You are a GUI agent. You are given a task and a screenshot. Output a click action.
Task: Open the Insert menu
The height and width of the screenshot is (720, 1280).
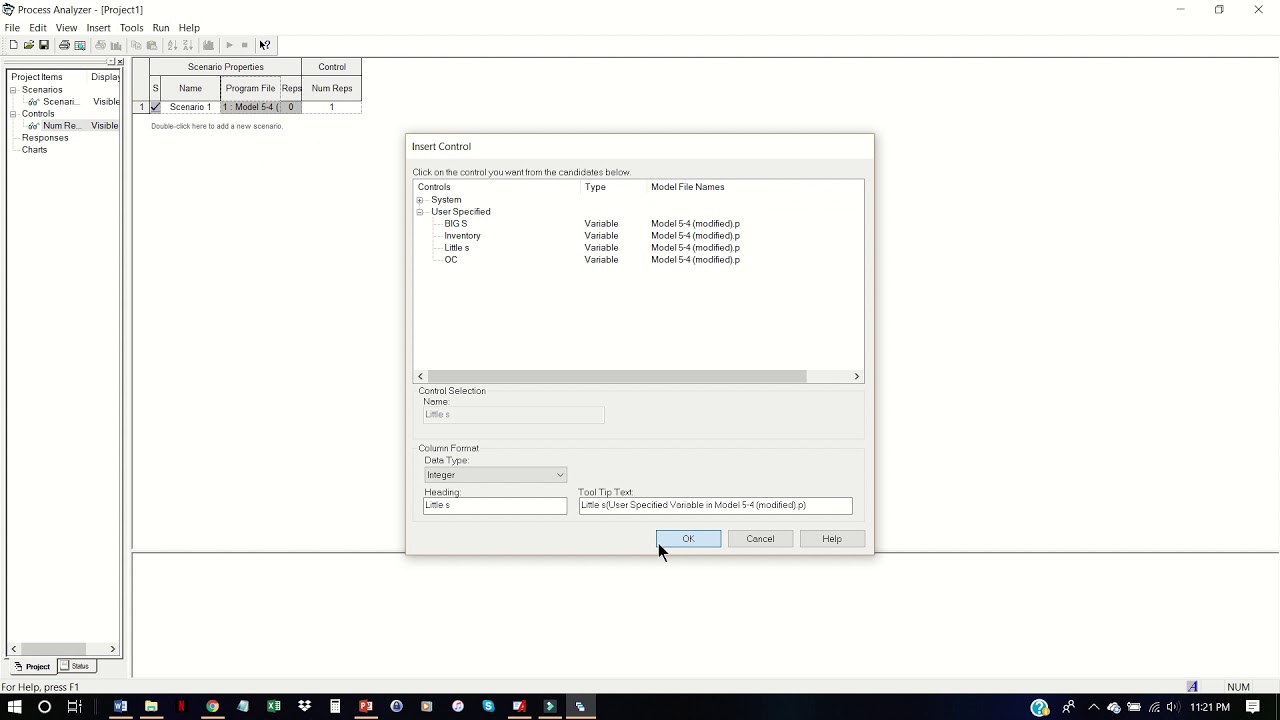(x=98, y=28)
